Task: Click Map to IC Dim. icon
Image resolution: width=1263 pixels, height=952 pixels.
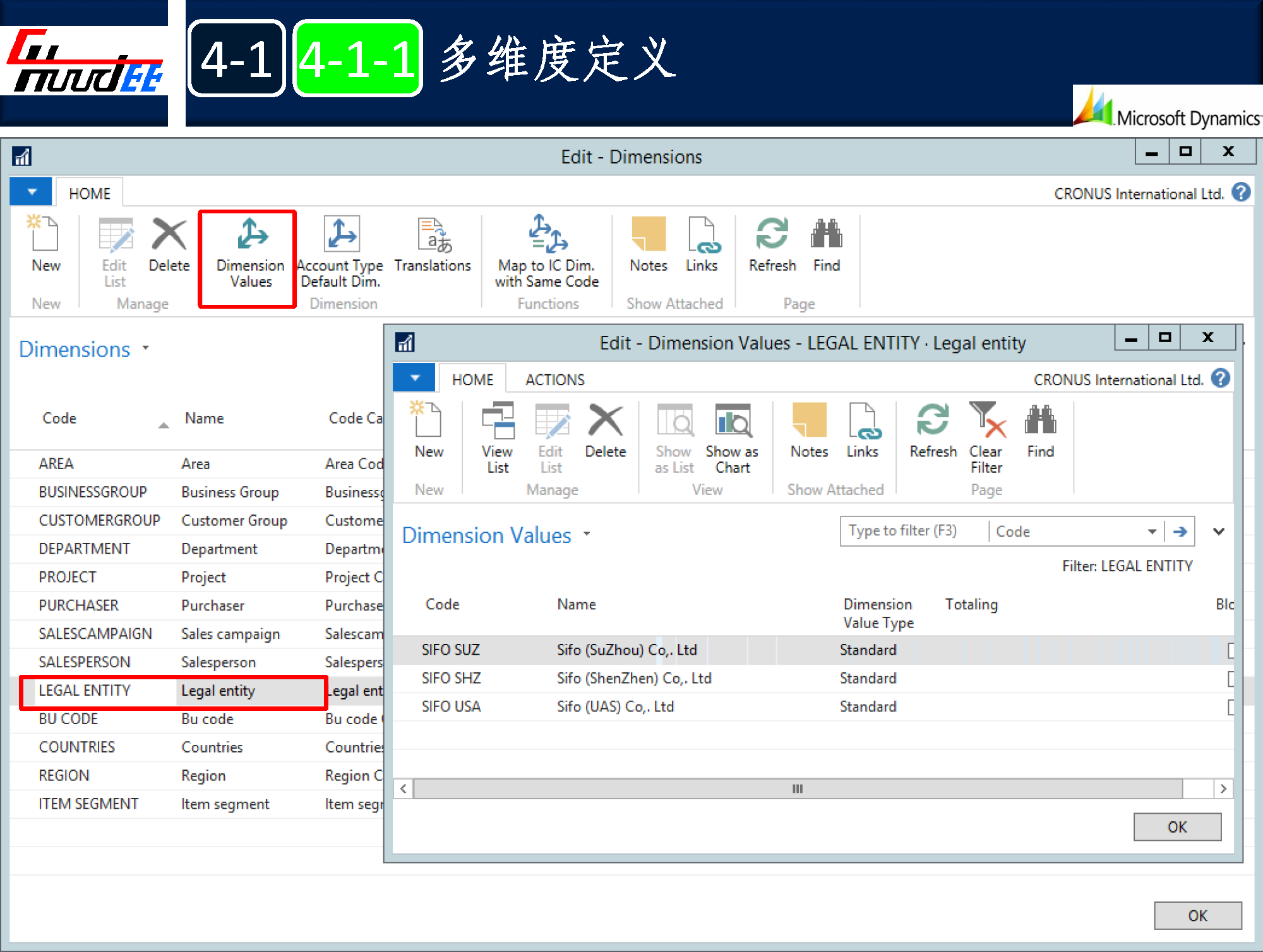Action: coord(548,234)
